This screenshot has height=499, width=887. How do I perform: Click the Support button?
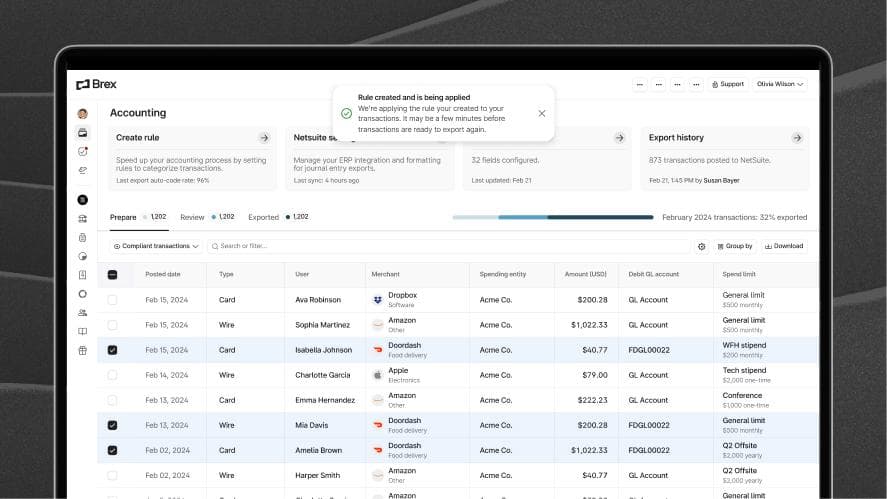coord(728,84)
